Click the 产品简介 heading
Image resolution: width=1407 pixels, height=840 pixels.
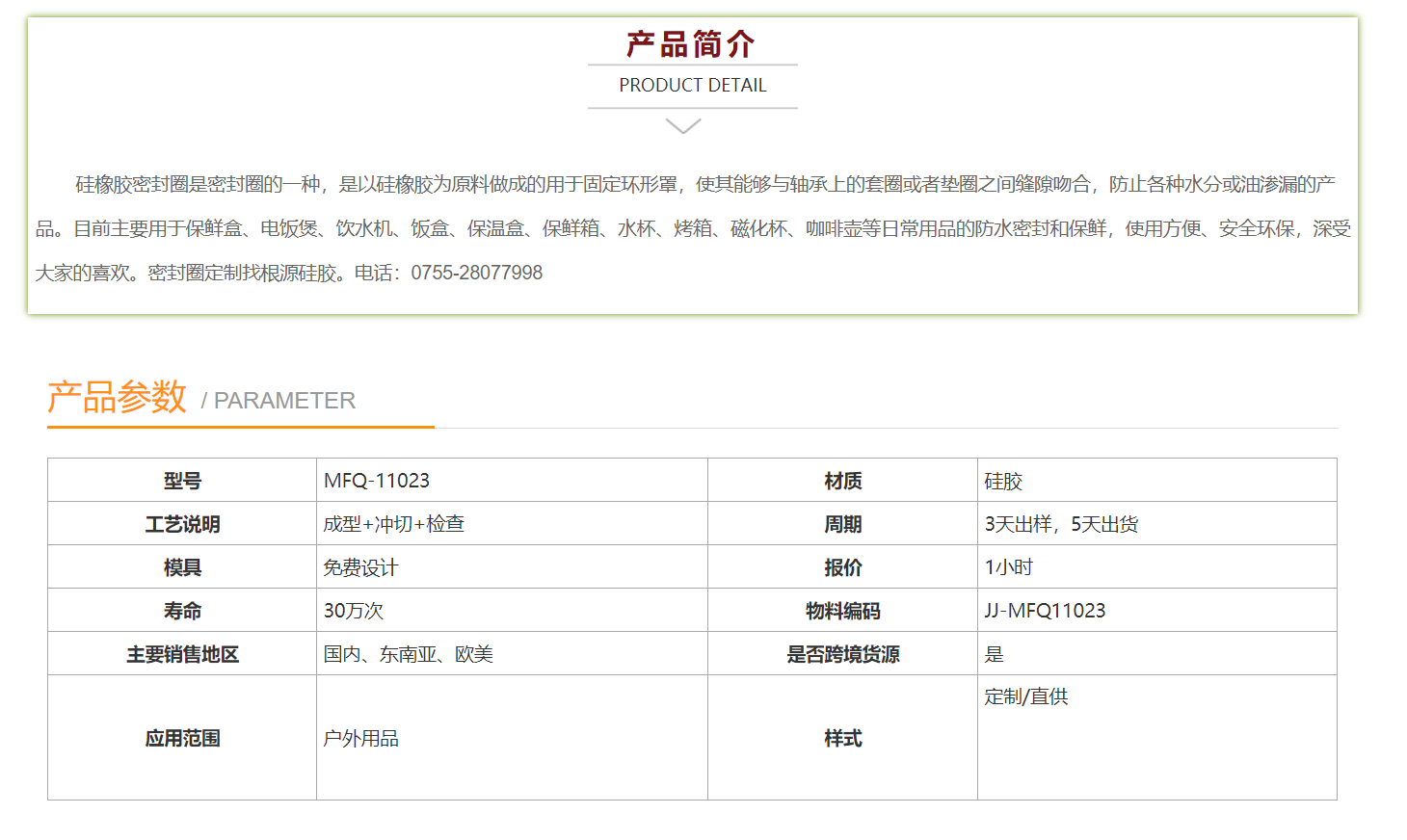coord(691,44)
